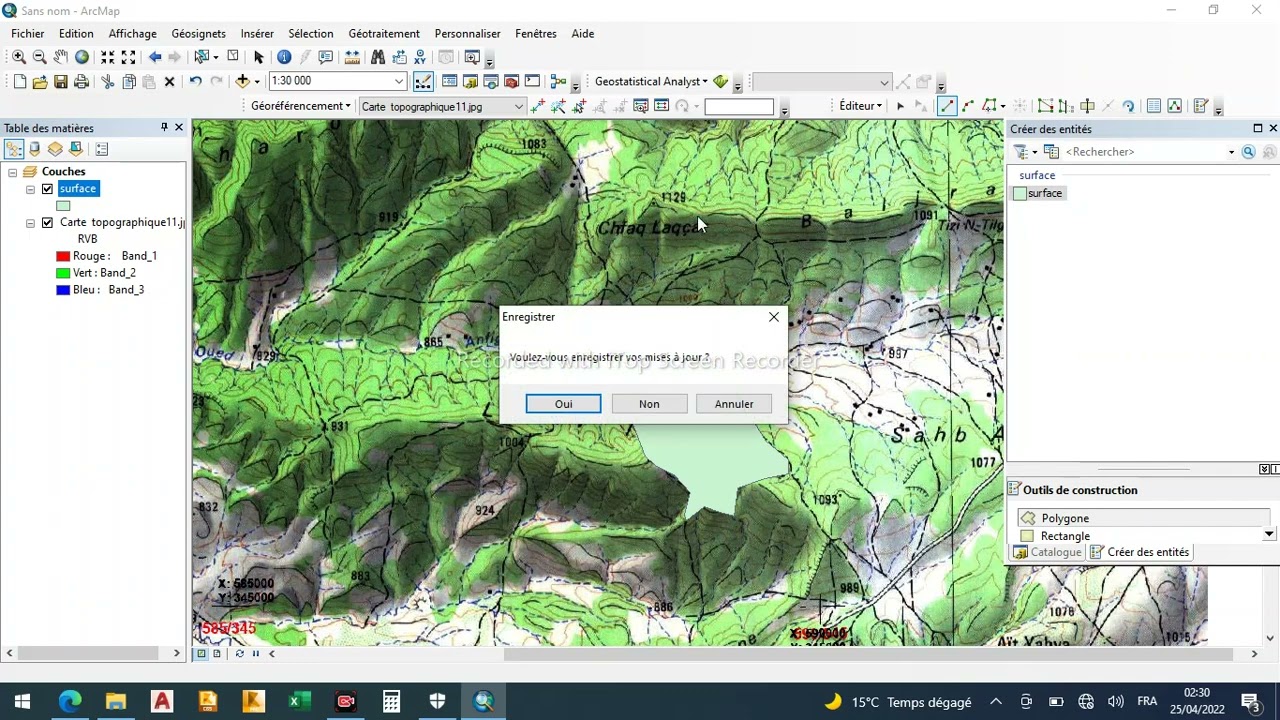
Task: Show contents listed by selection
Action: 75,149
